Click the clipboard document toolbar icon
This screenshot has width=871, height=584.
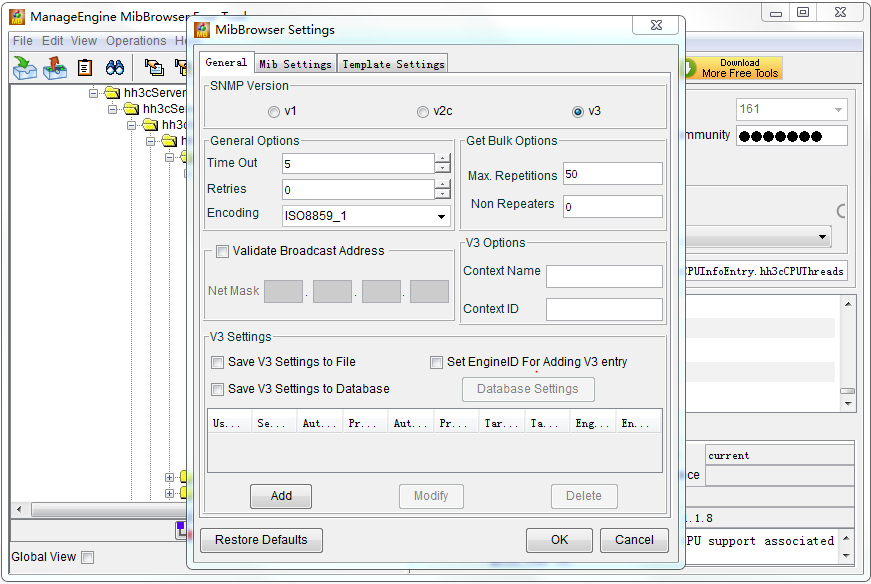click(x=84, y=68)
